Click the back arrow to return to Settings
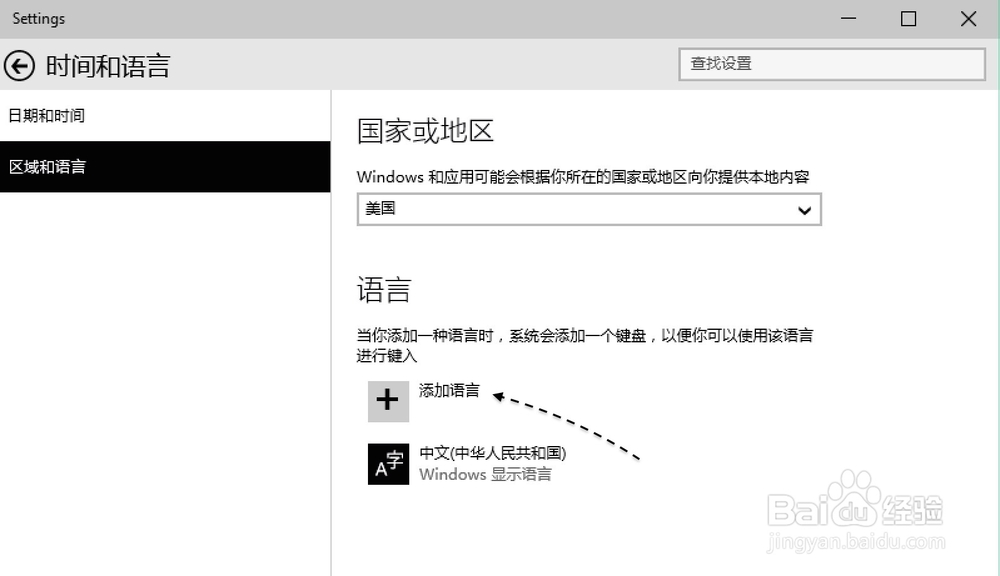The image size is (1000, 576). click(19, 65)
